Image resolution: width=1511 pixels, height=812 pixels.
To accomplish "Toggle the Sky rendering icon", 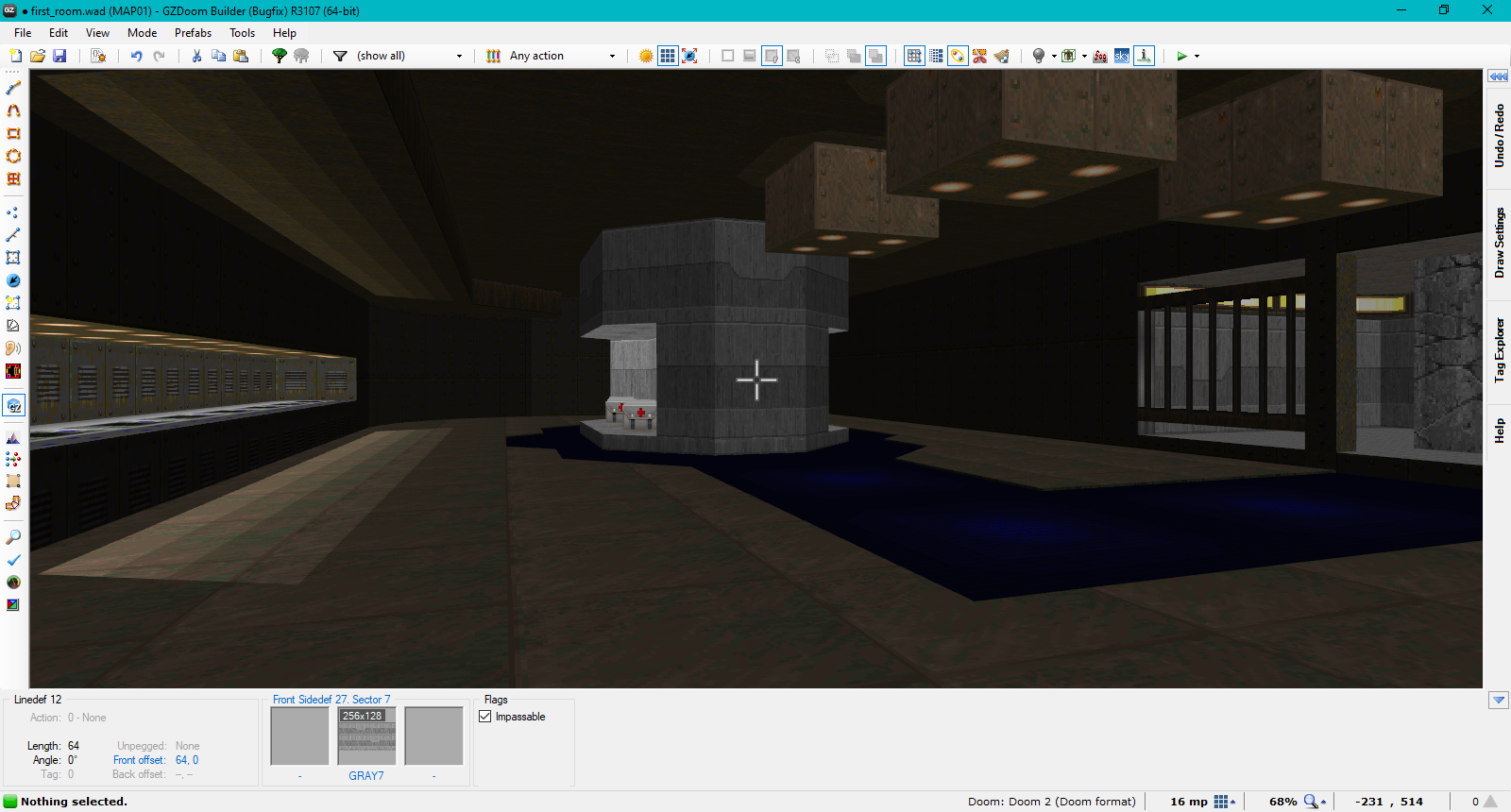I will click(1121, 56).
